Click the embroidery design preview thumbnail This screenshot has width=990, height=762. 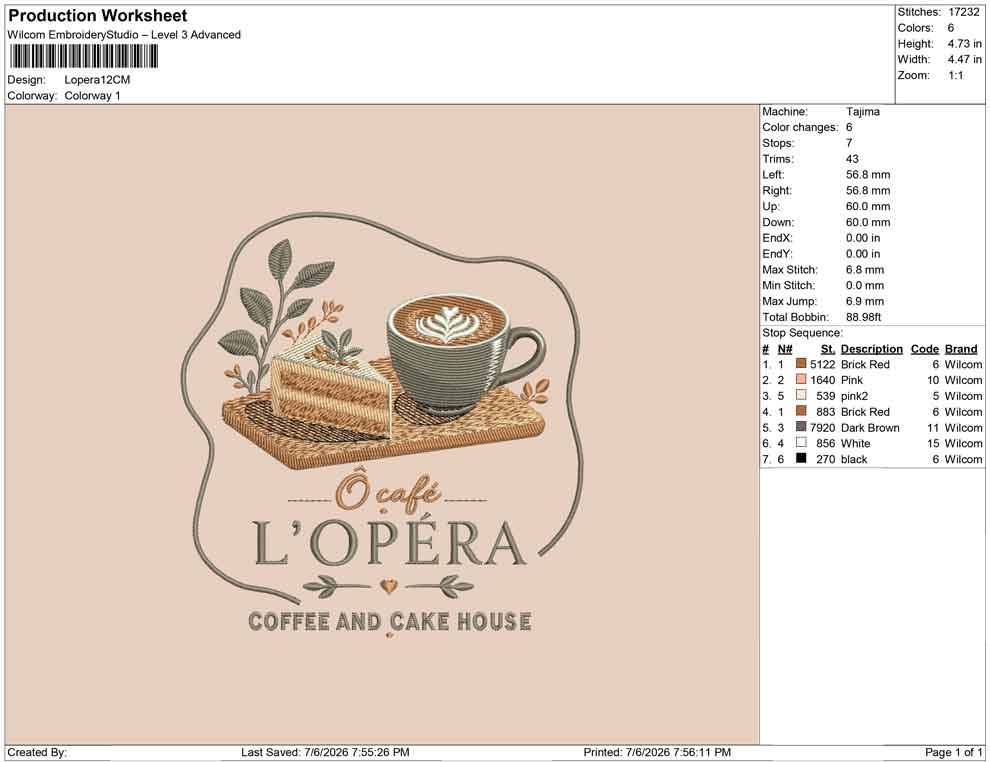pos(381,424)
